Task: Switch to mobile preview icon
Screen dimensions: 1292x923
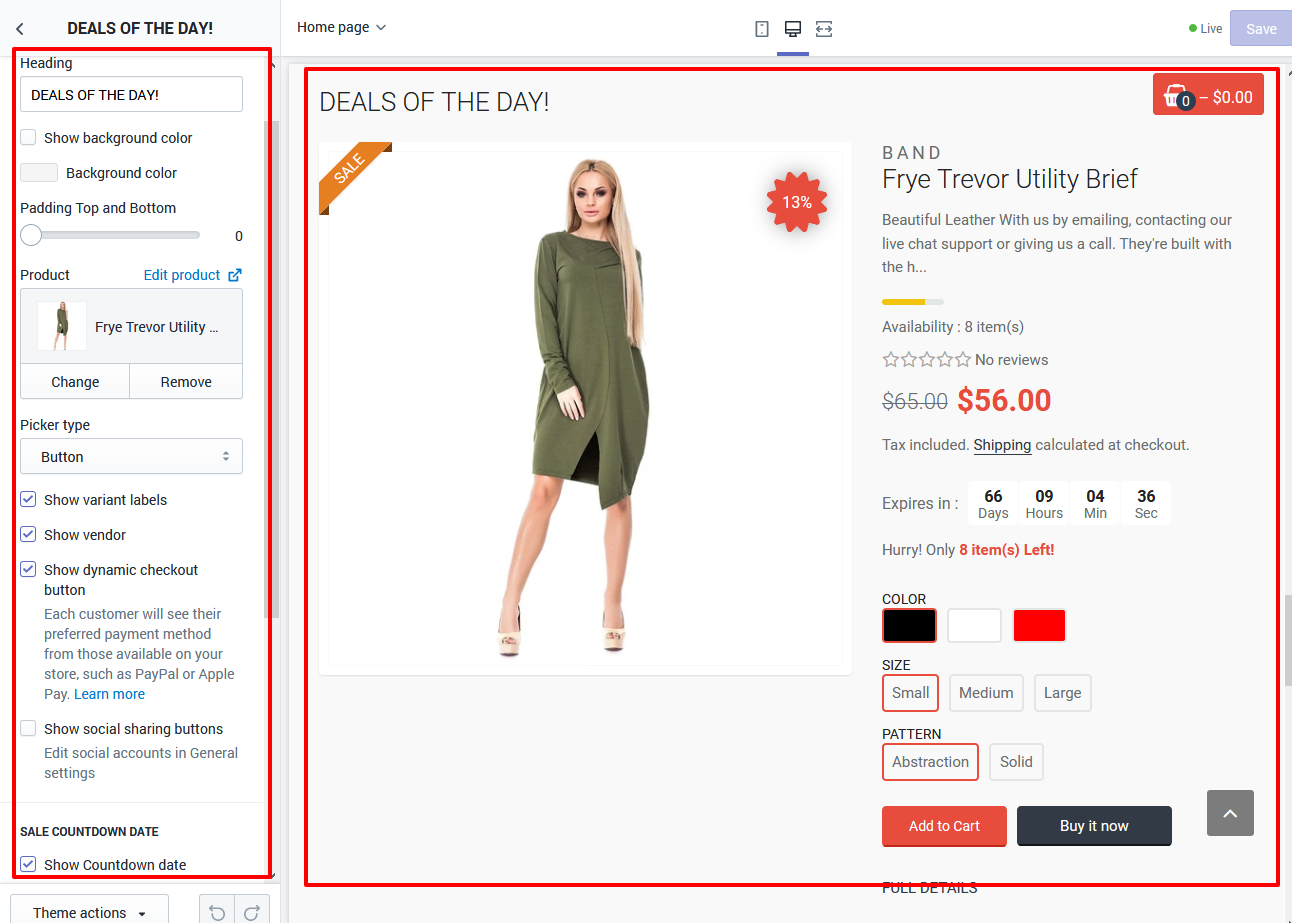Action: click(x=762, y=29)
